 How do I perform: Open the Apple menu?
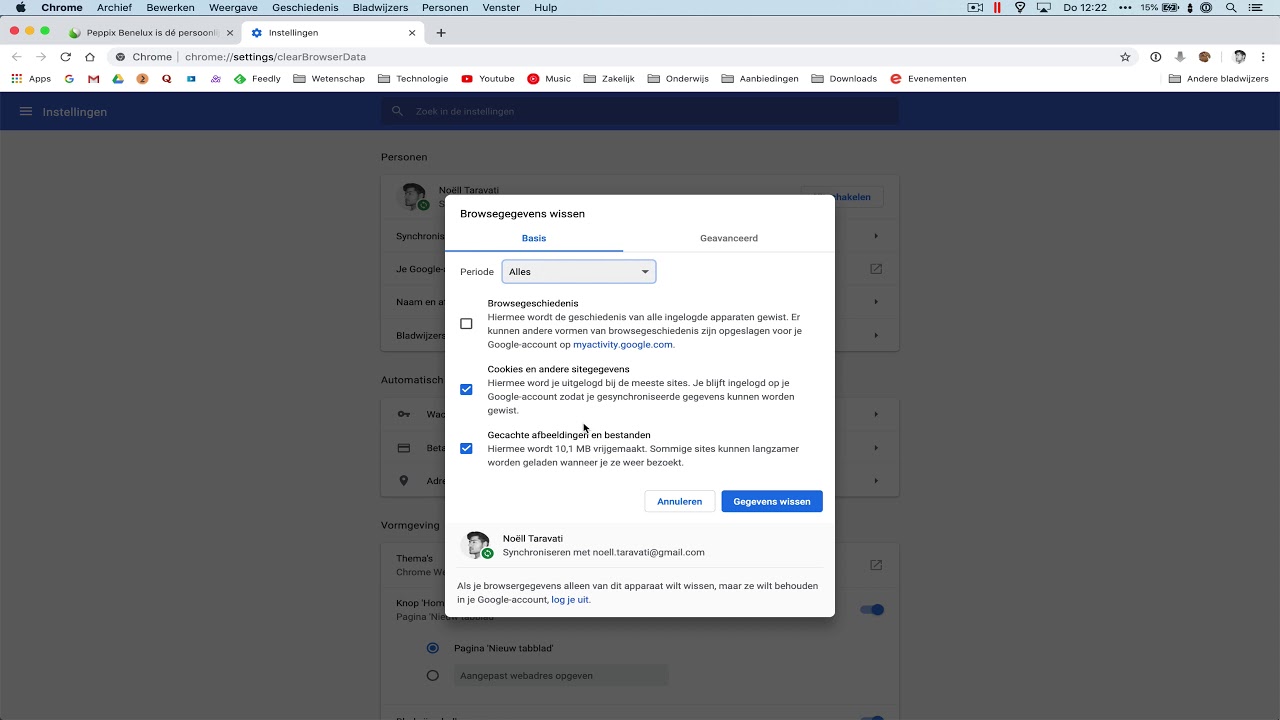click(20, 7)
